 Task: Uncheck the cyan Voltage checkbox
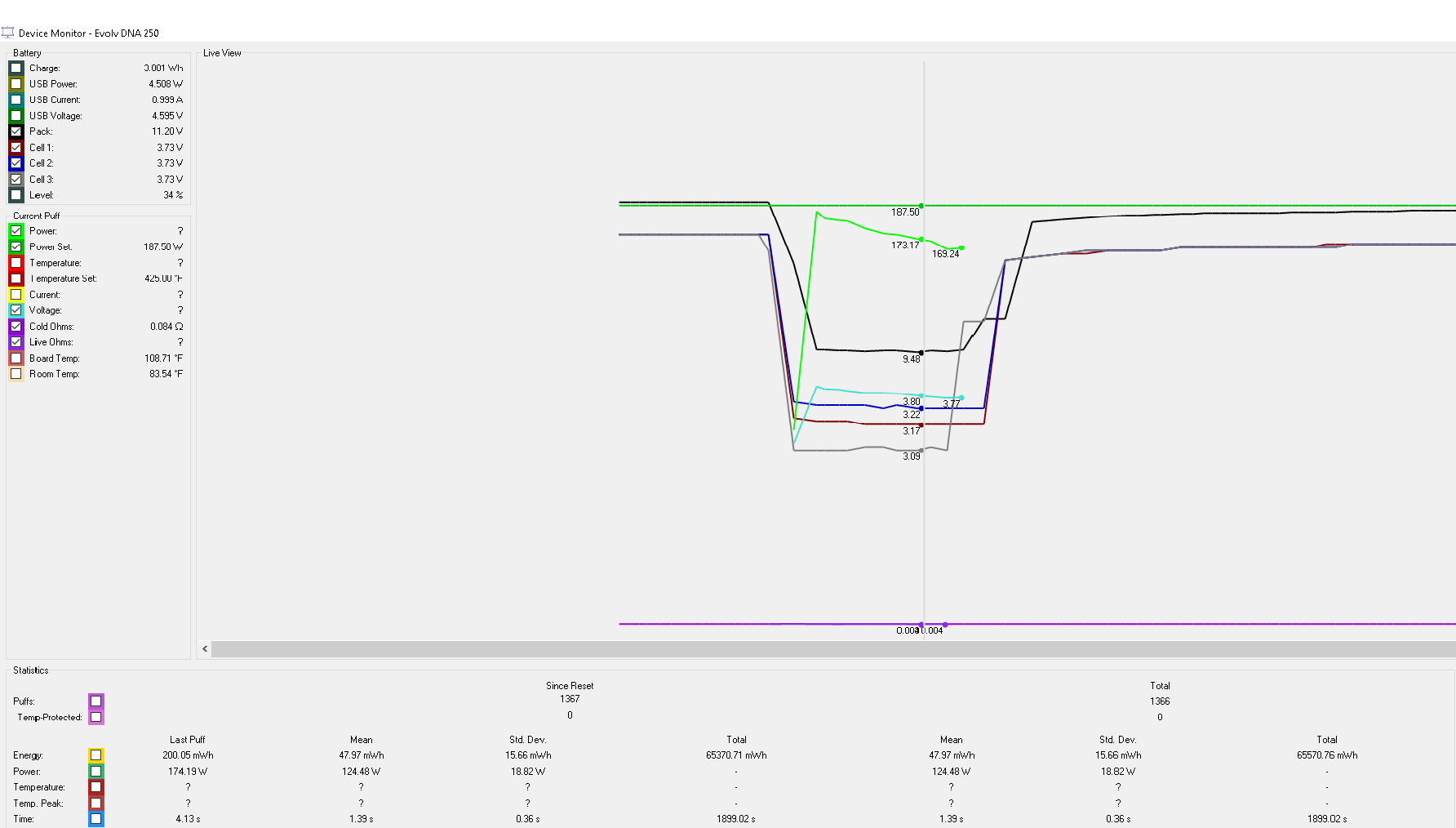16,310
